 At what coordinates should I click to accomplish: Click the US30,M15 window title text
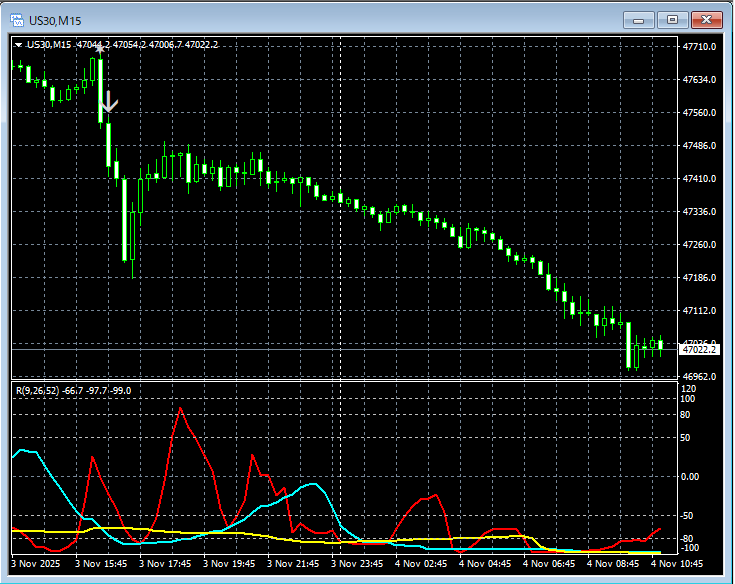coord(56,19)
